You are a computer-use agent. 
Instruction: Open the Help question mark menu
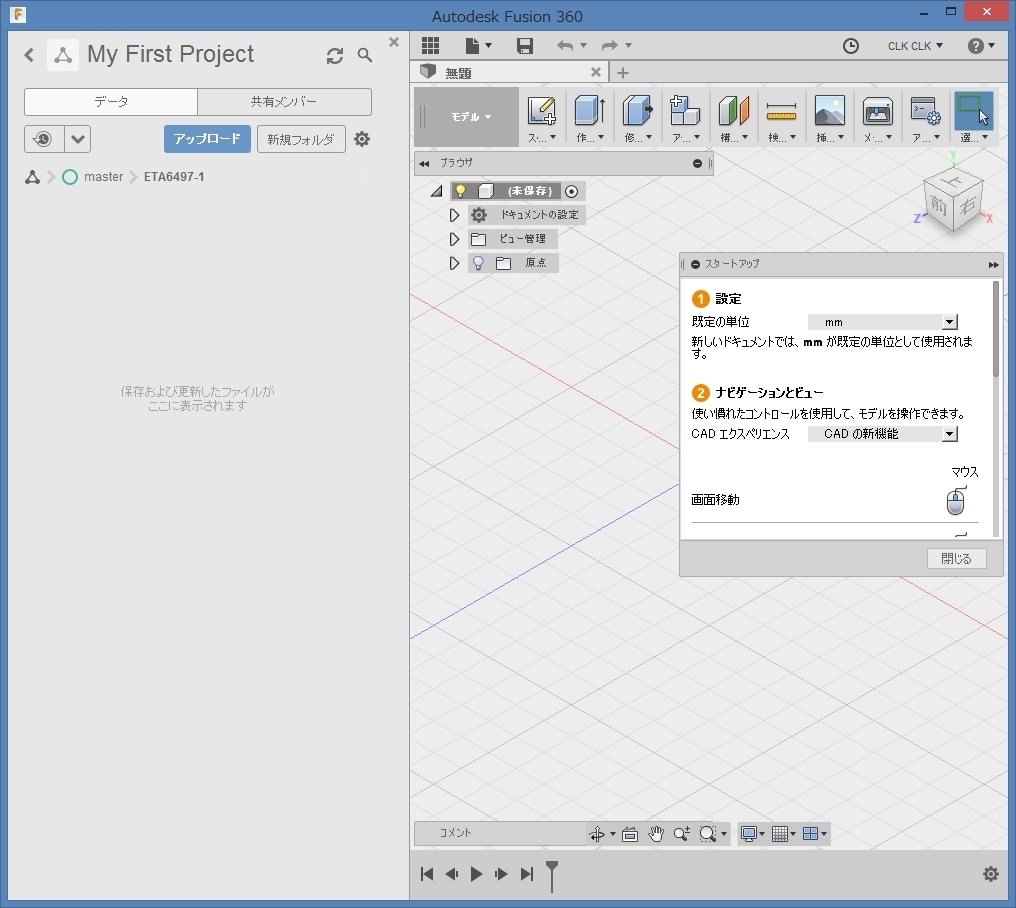(x=981, y=46)
